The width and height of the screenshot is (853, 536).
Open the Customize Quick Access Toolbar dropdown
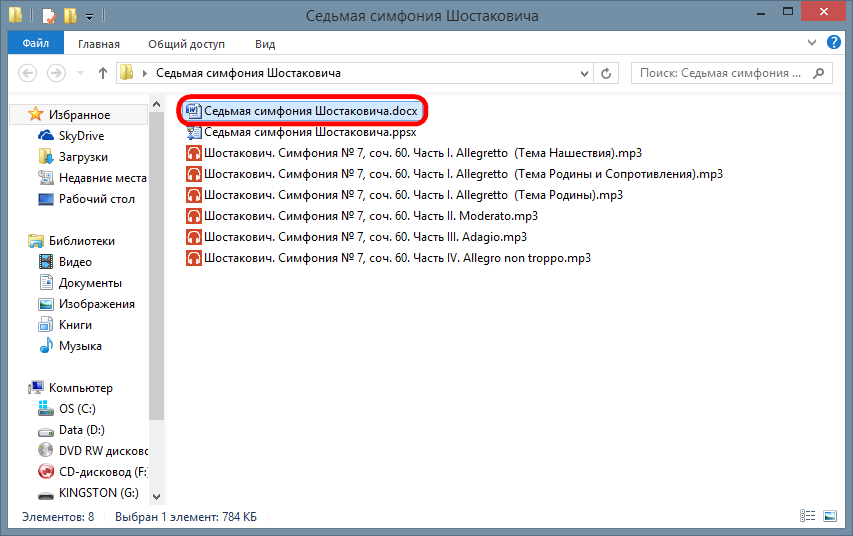pos(89,17)
